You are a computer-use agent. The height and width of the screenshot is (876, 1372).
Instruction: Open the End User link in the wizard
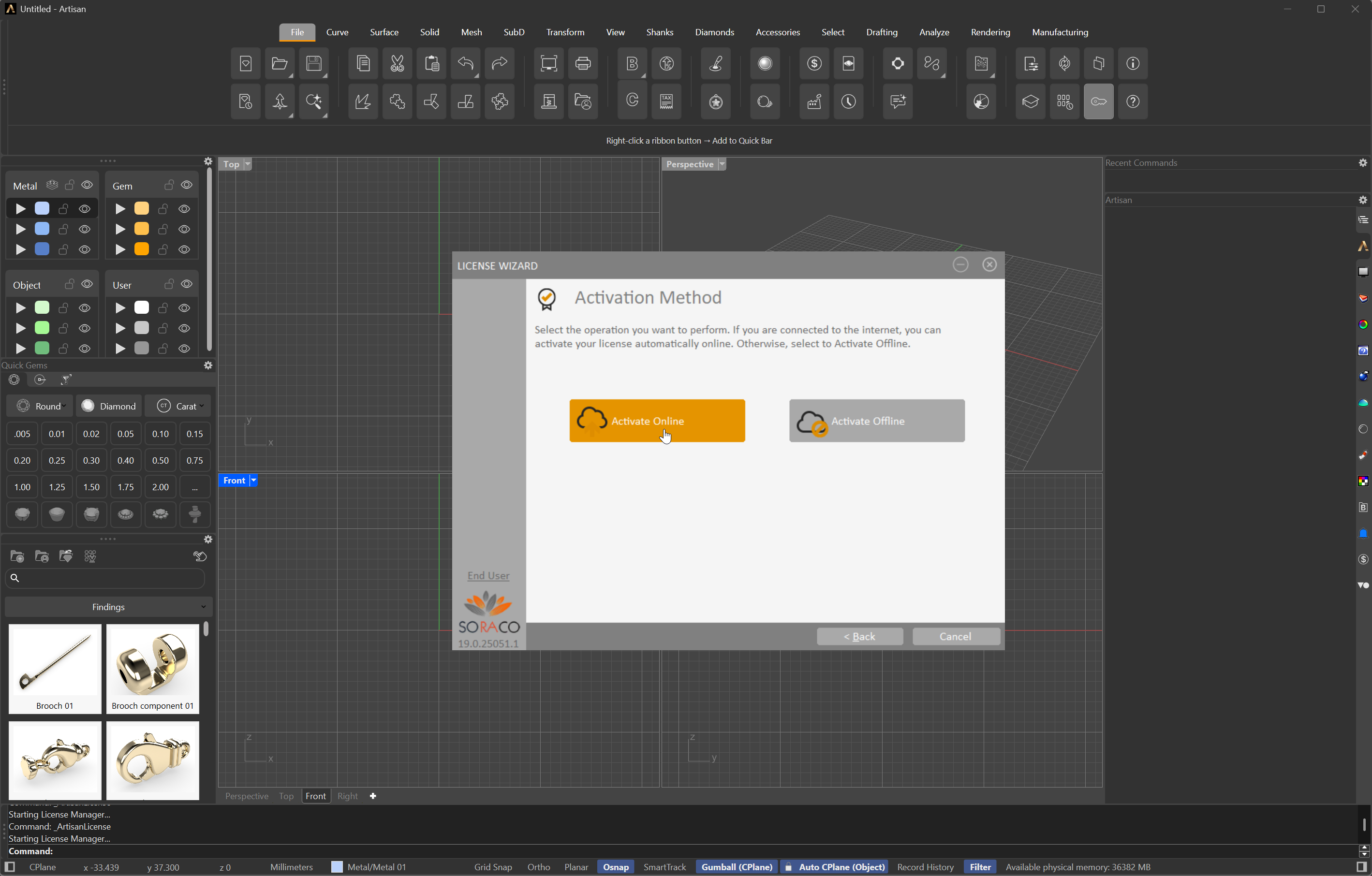(x=488, y=576)
